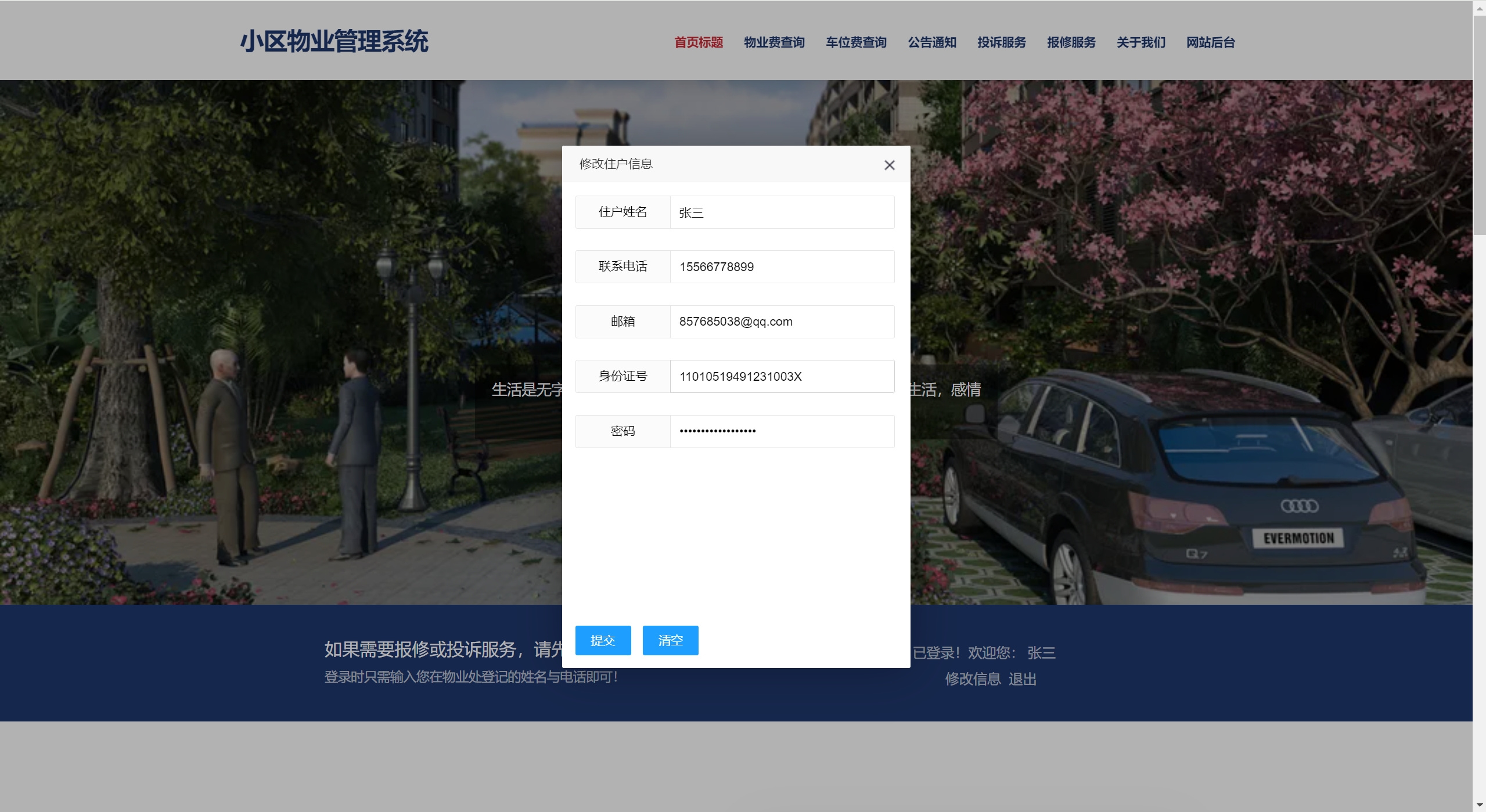Close the 修改住户信息 dialog
The height and width of the screenshot is (812, 1486).
click(889, 165)
